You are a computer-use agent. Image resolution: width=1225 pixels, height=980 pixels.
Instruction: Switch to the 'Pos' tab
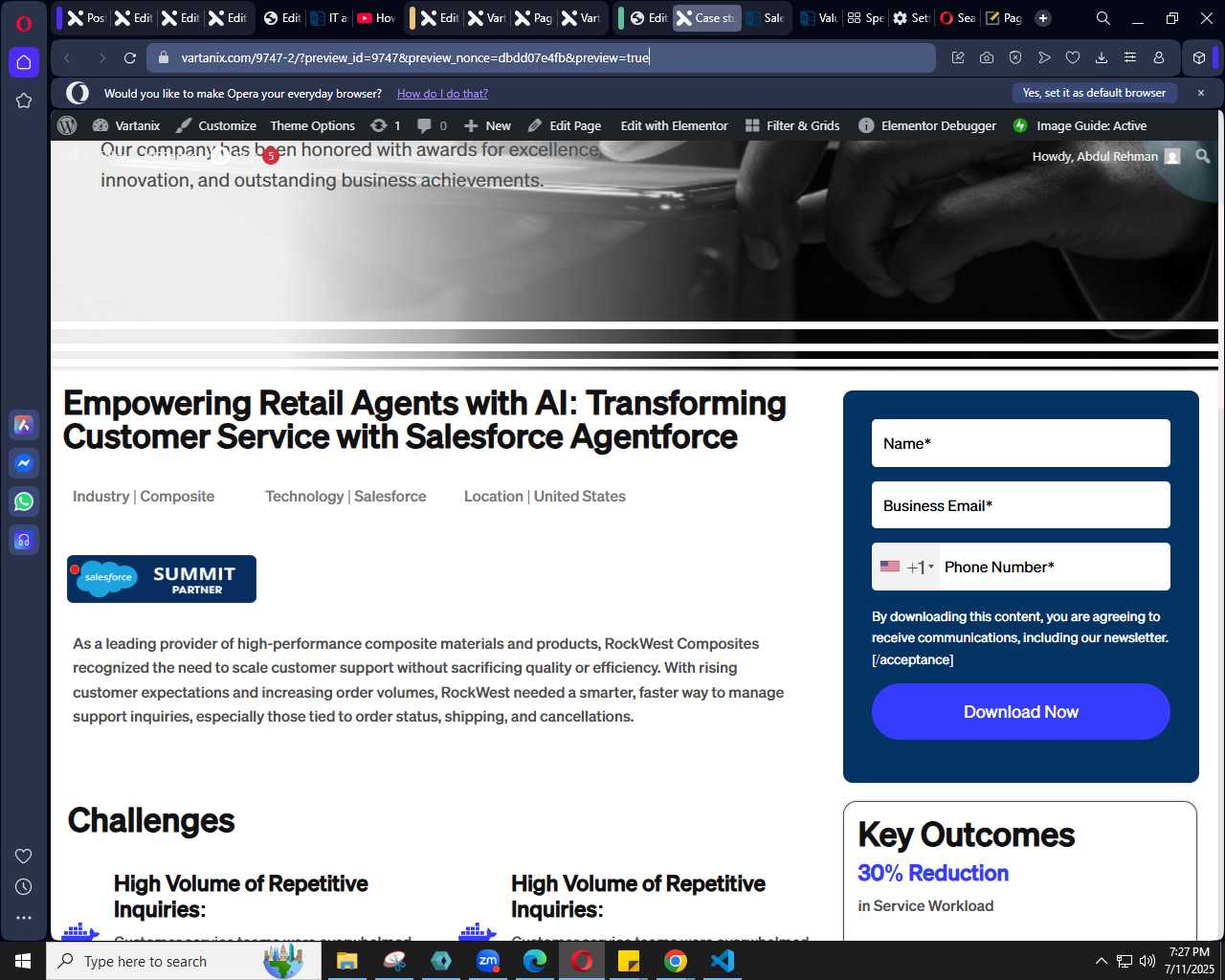click(x=86, y=18)
